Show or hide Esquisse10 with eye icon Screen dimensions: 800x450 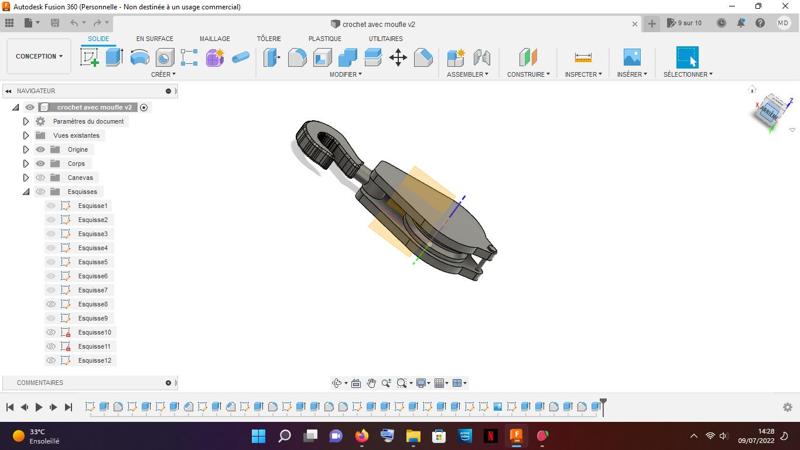point(51,332)
